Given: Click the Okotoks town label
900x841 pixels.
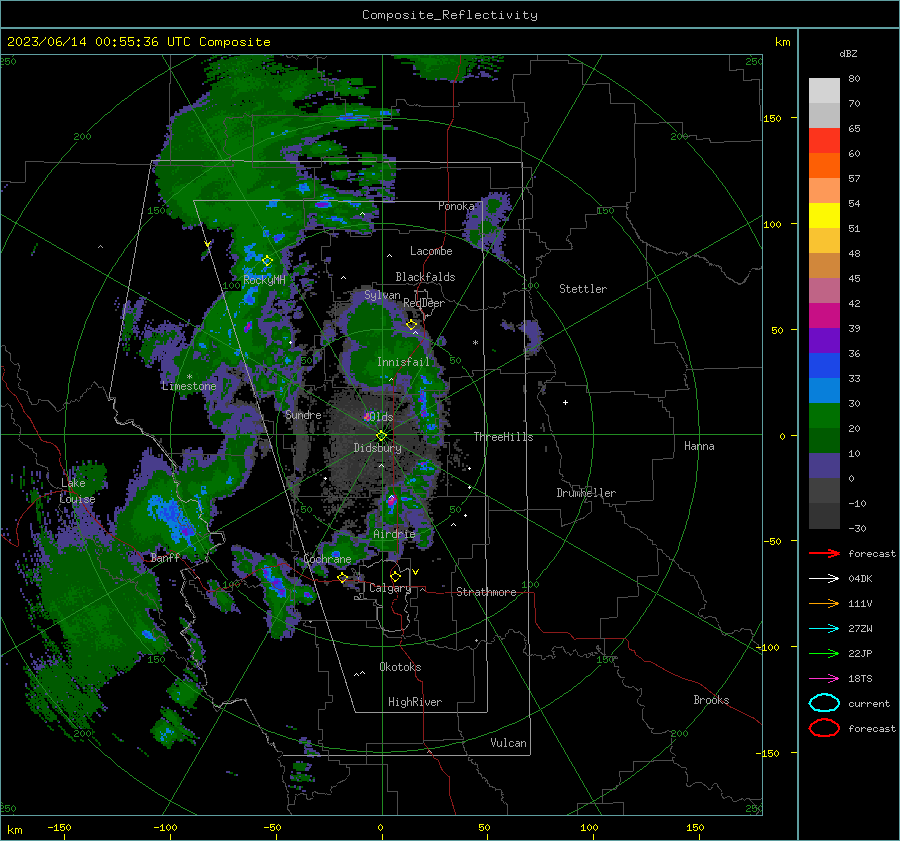Looking at the screenshot, I should point(400,667).
